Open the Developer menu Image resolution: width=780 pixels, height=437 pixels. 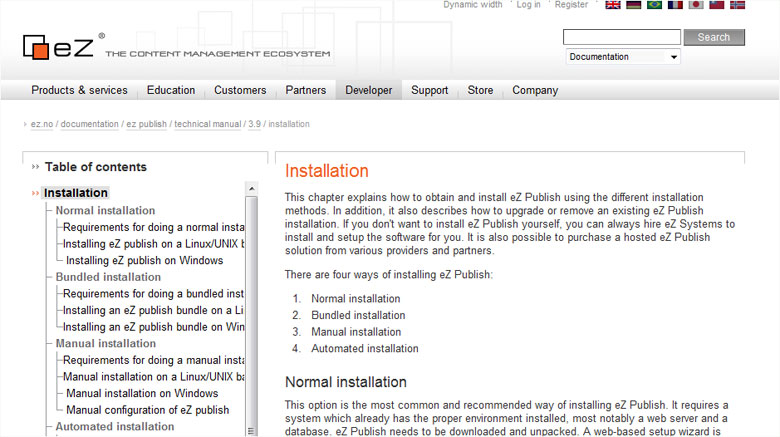[369, 90]
